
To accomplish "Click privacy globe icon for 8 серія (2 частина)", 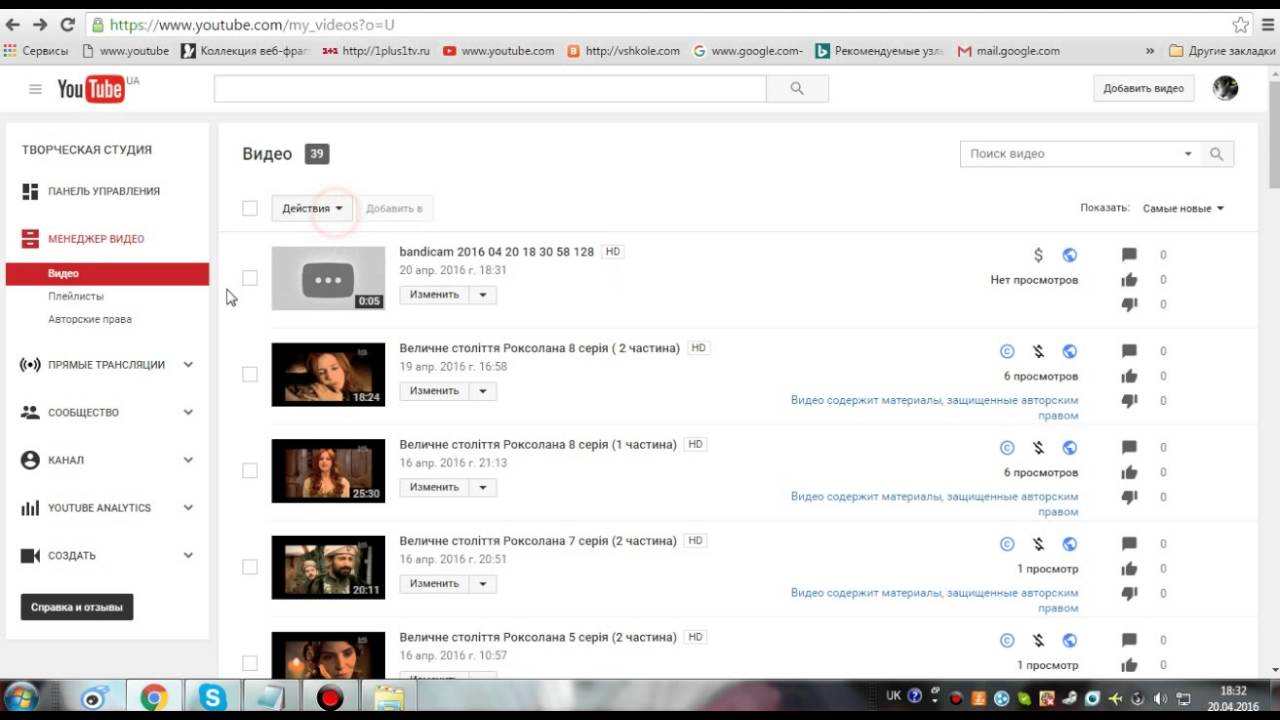I will (x=1069, y=351).
